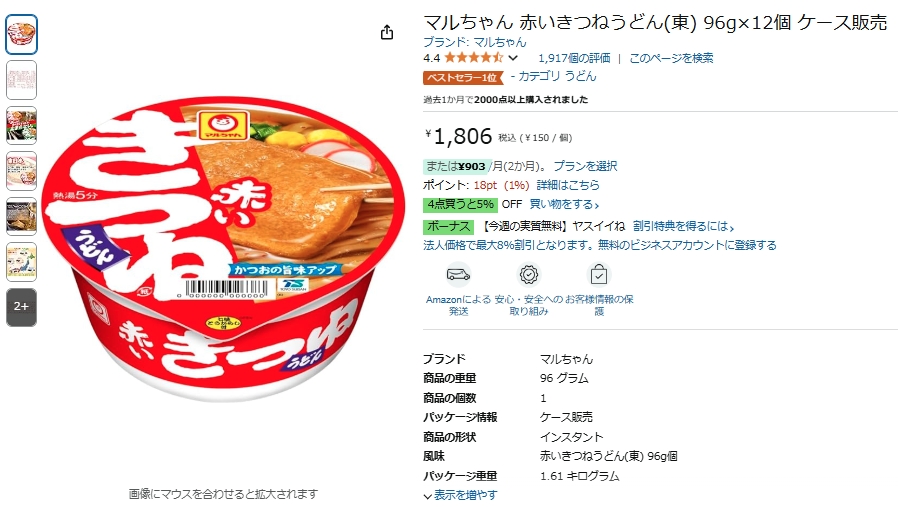Click プランを選択 installment link
This screenshot has width=898, height=507.
click(585, 166)
